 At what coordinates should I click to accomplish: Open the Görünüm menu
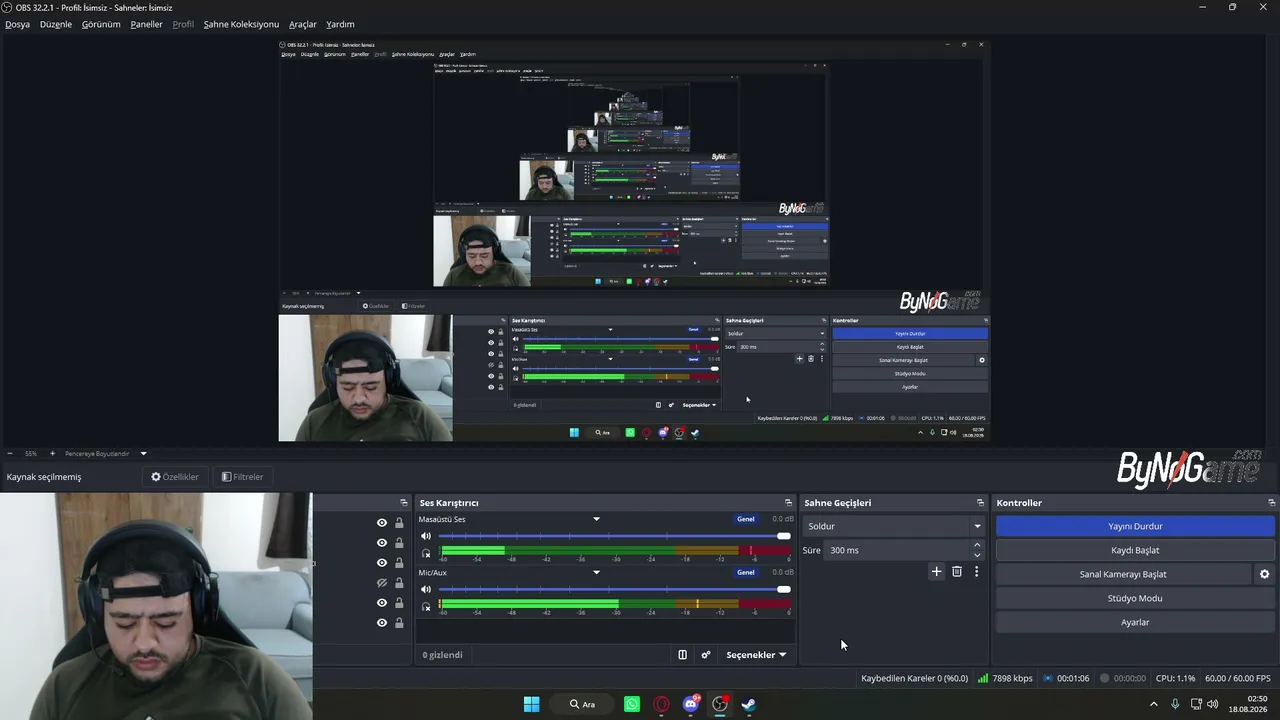[x=101, y=24]
